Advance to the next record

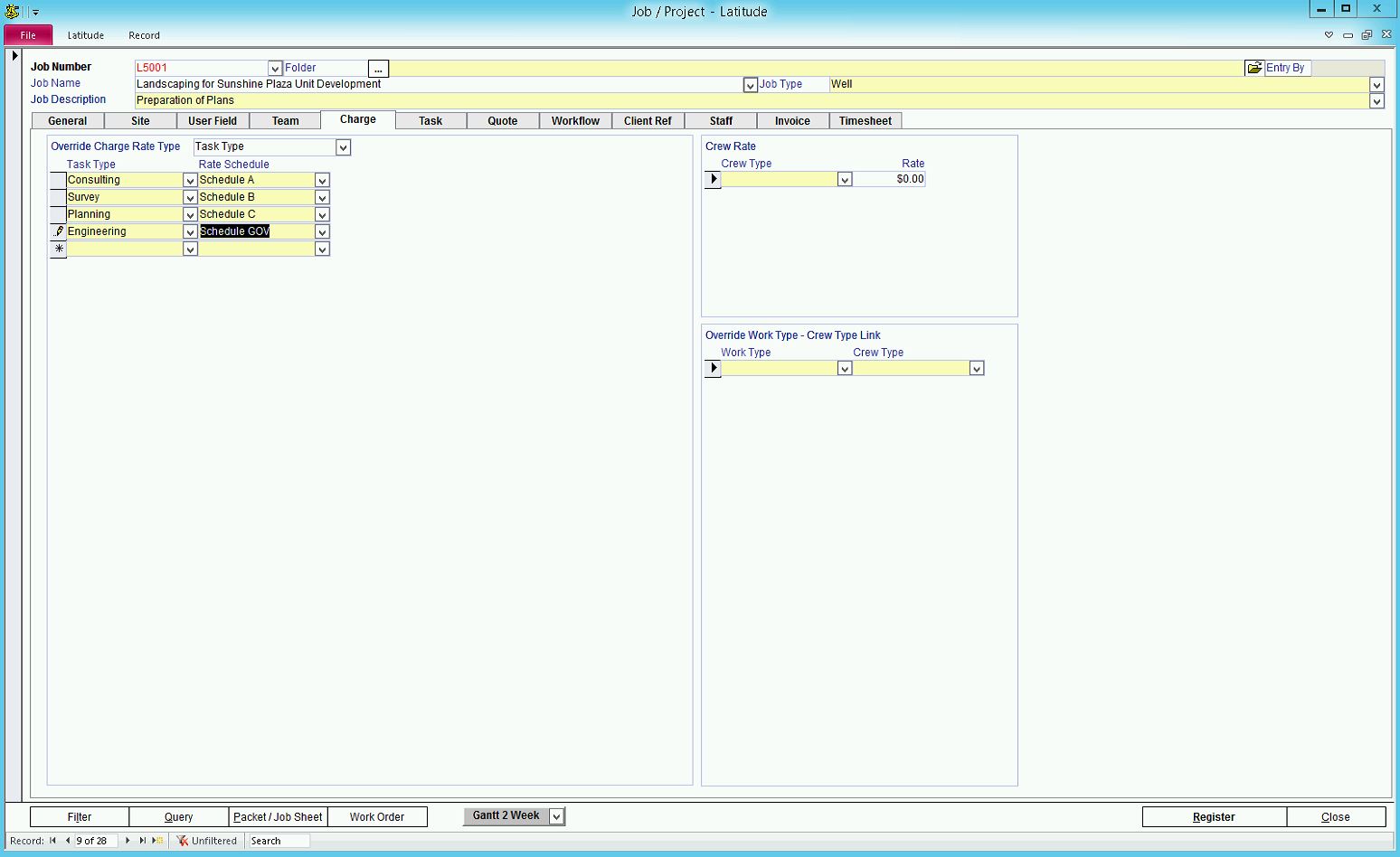128,841
